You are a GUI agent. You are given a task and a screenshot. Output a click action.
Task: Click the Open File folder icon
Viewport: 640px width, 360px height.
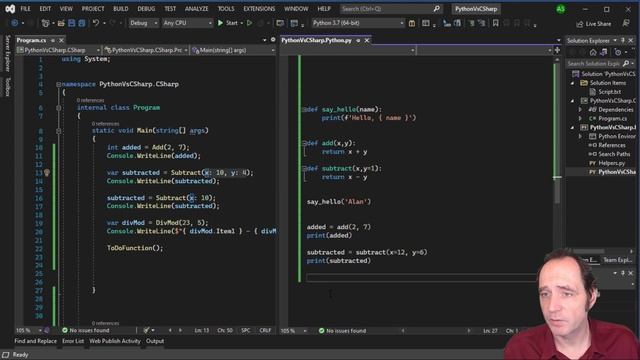(x=61, y=23)
